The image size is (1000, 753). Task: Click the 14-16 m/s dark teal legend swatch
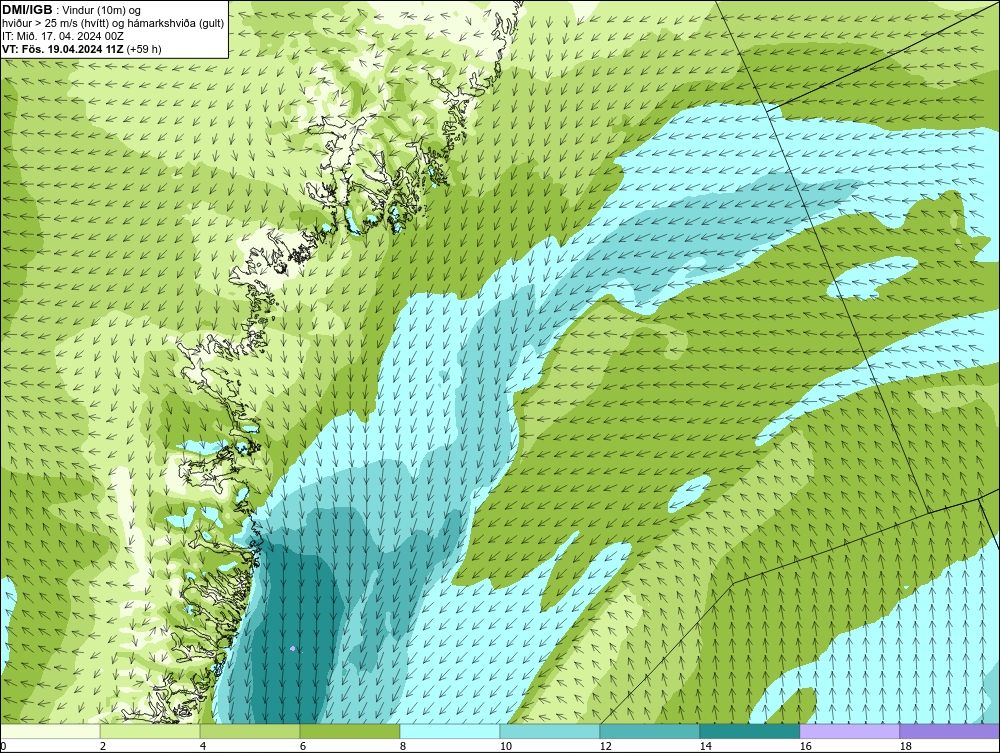pyautogui.click(x=749, y=731)
